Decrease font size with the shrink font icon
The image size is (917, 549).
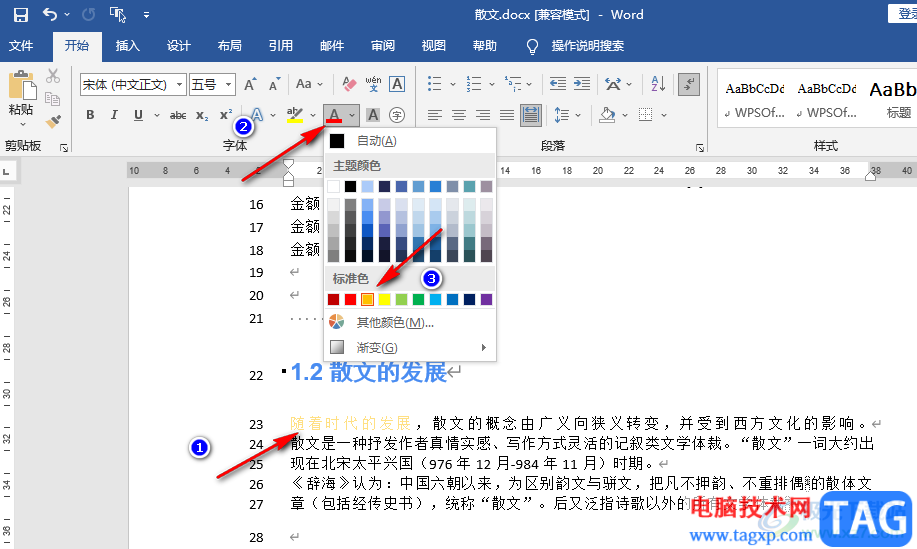pyautogui.click(x=275, y=85)
